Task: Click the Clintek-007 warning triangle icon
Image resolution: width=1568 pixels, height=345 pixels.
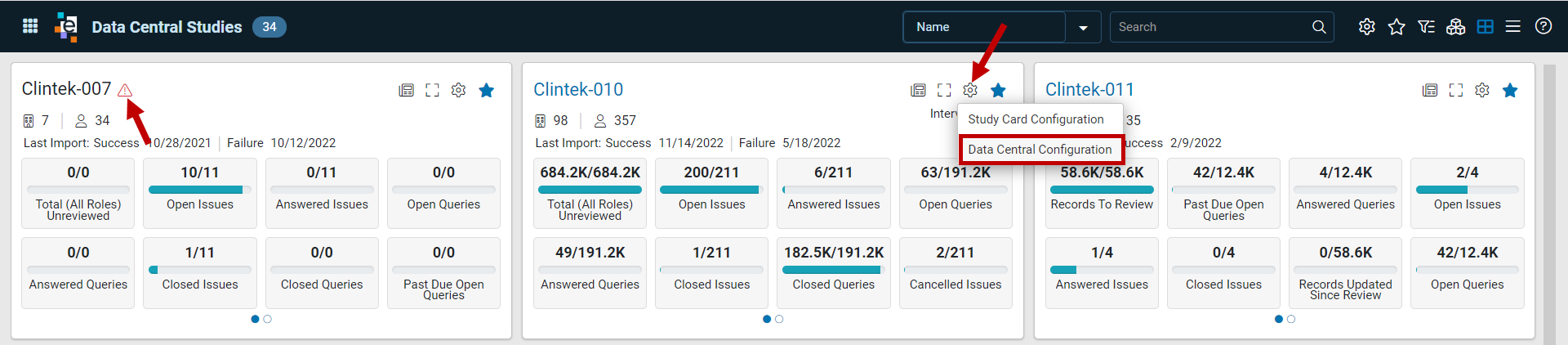Action: click(x=125, y=90)
